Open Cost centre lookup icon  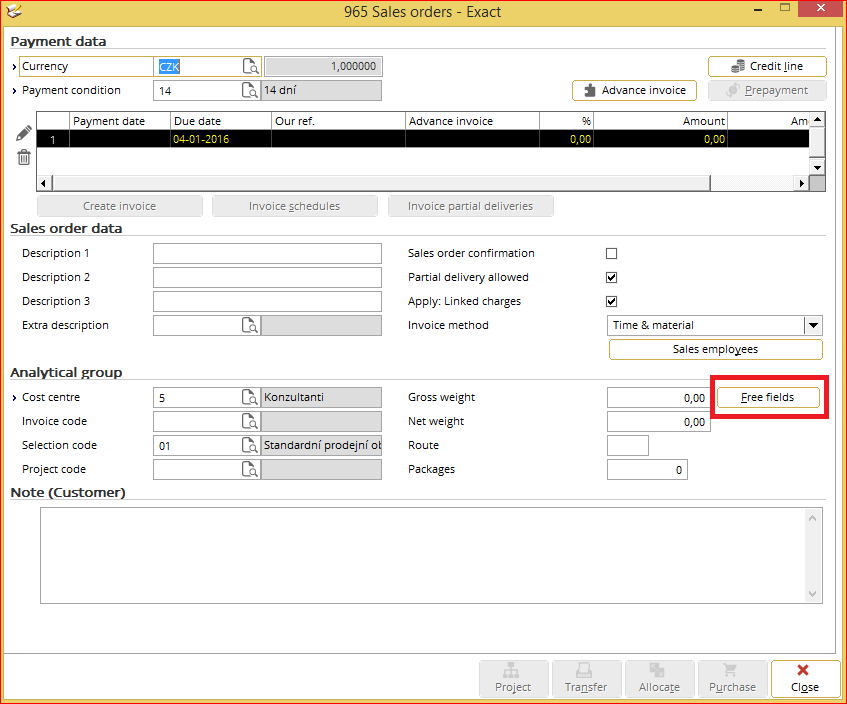click(x=250, y=398)
